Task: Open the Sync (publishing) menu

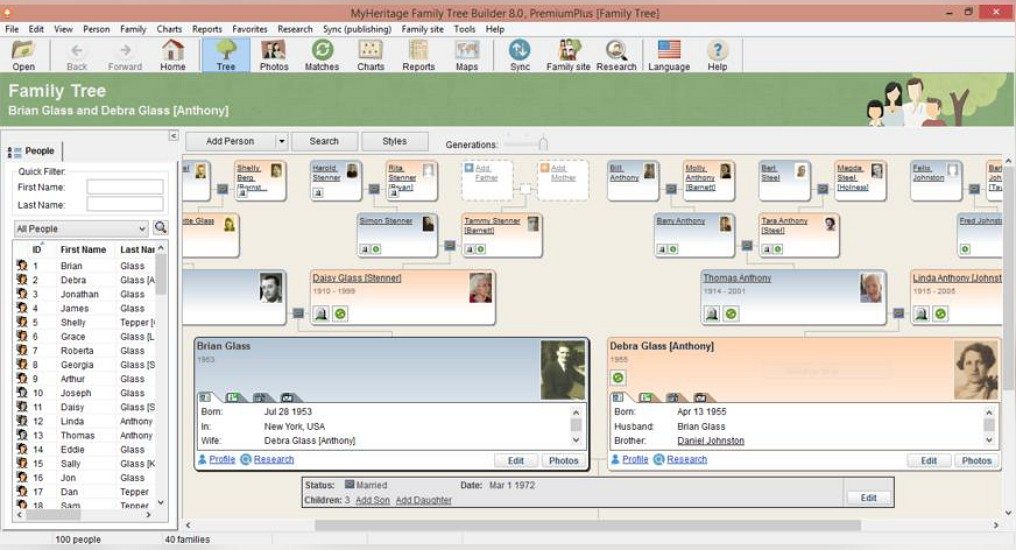Action: [357, 29]
